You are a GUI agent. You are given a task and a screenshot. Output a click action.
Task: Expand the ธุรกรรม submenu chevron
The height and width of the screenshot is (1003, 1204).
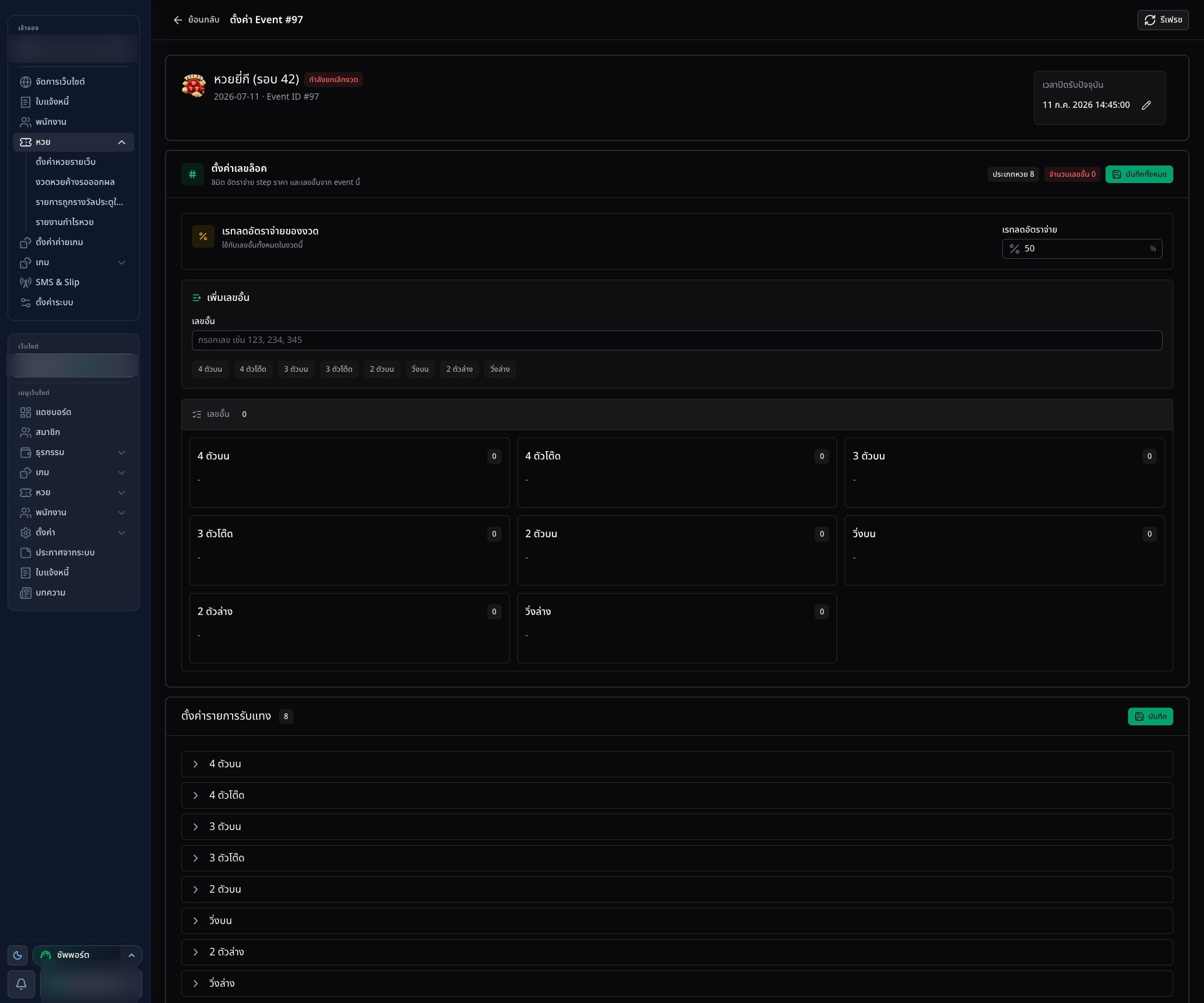(x=122, y=453)
